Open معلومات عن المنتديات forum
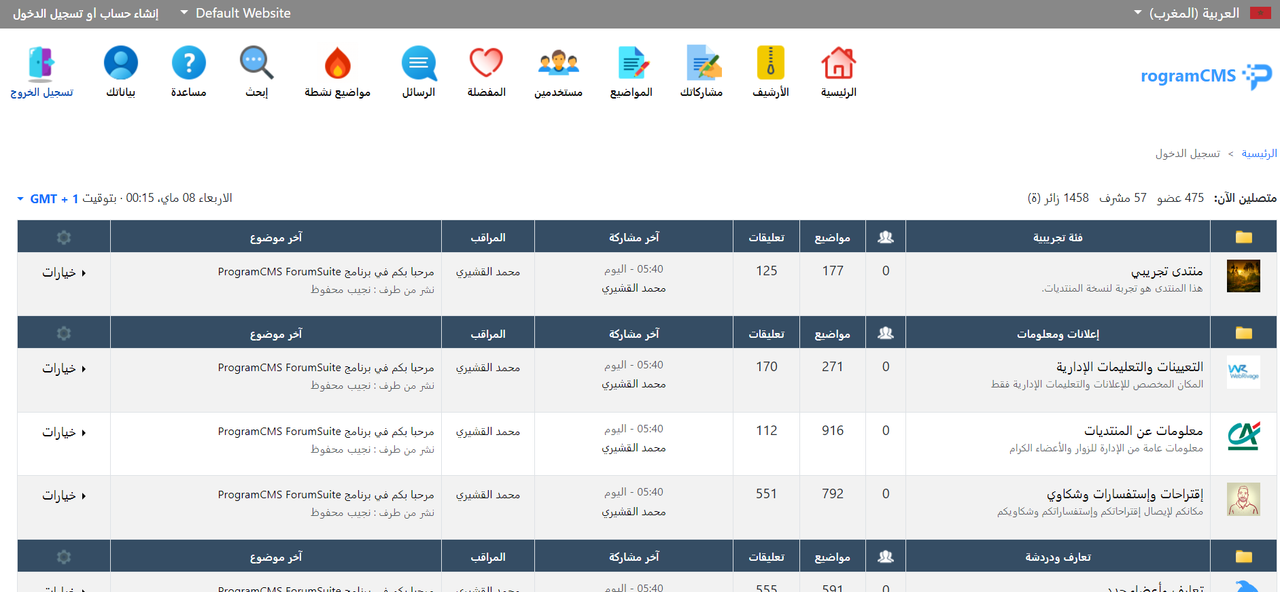Image resolution: width=1280 pixels, height=592 pixels. (1144, 431)
